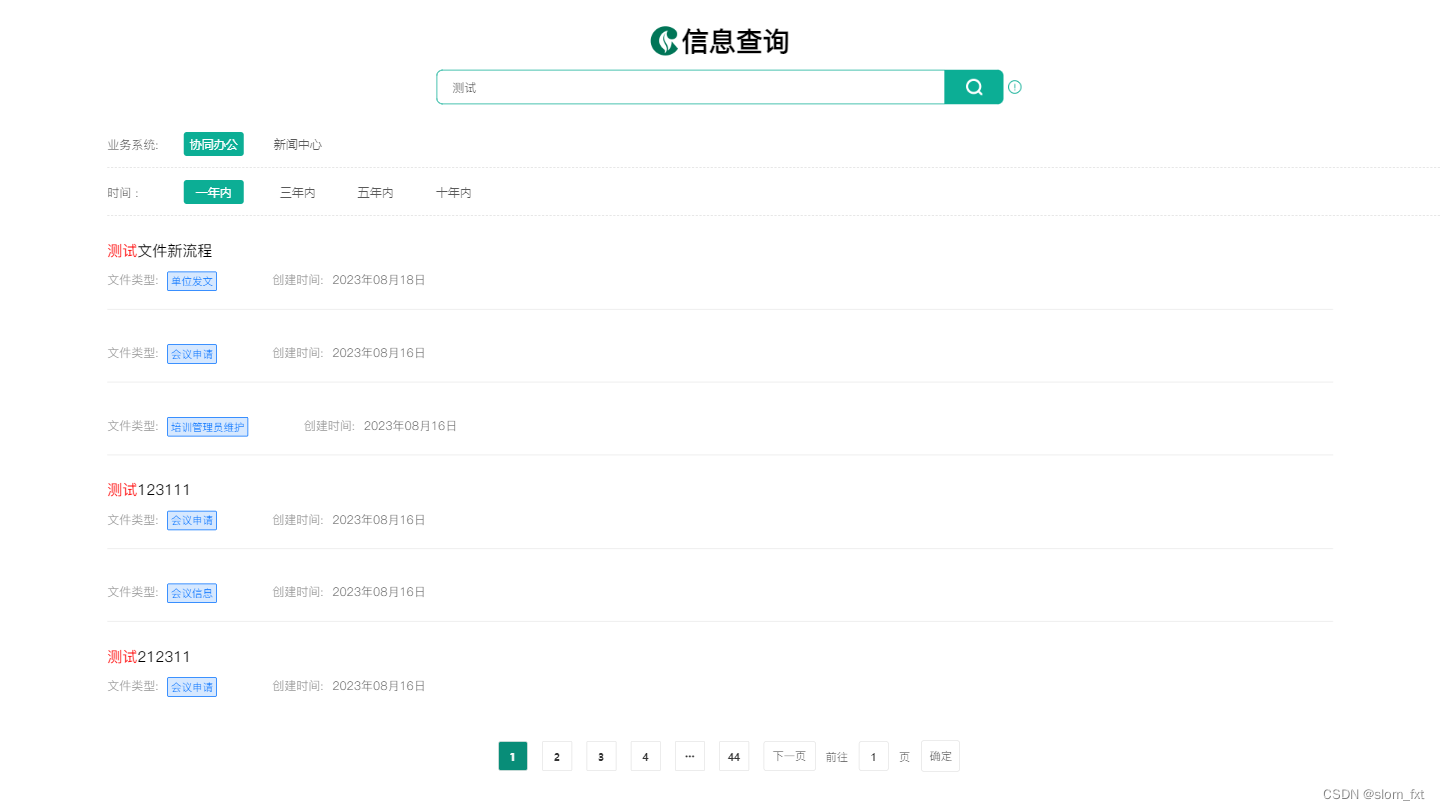Open the result 测试212311
Screen dimensions: 1440x810
pos(149,656)
